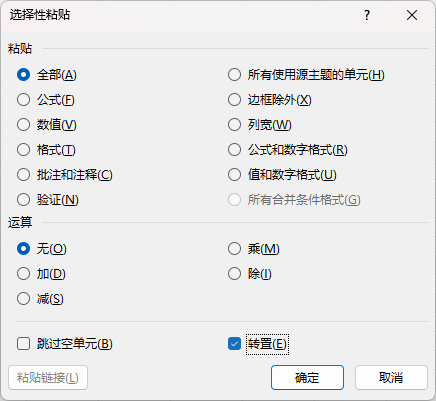Open the dialog help question mark
436x401 pixels.
pyautogui.click(x=367, y=15)
